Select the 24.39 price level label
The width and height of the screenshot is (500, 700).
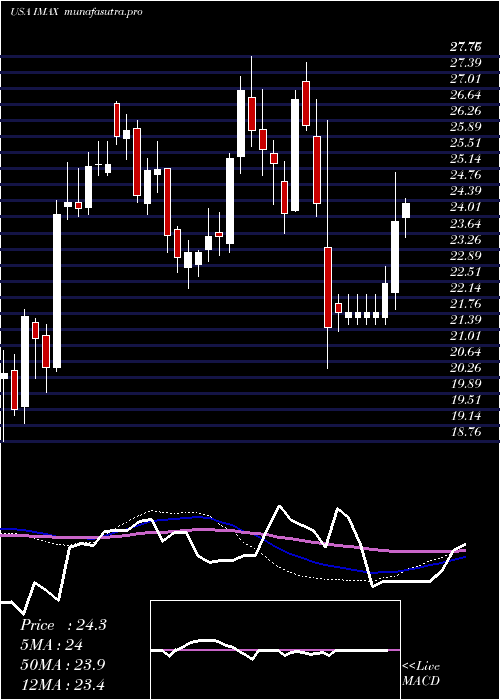tap(466, 191)
